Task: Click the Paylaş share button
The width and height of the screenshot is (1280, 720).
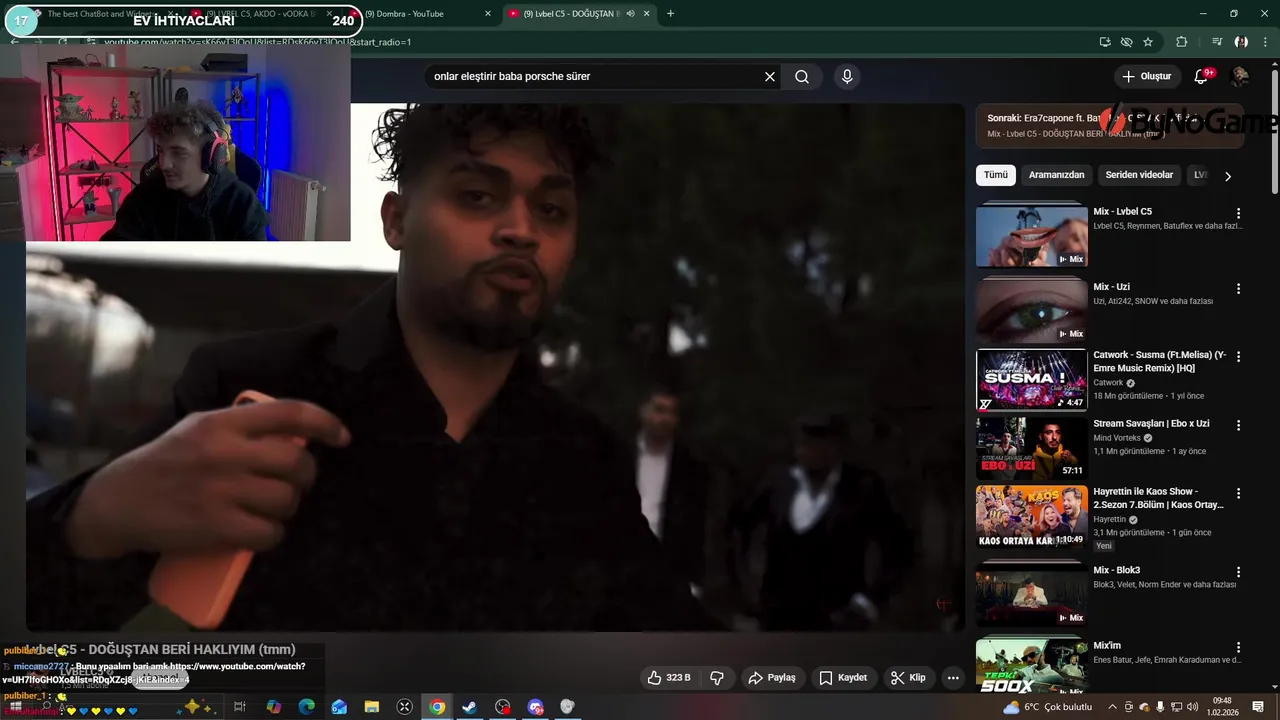Action: pyautogui.click(x=772, y=678)
